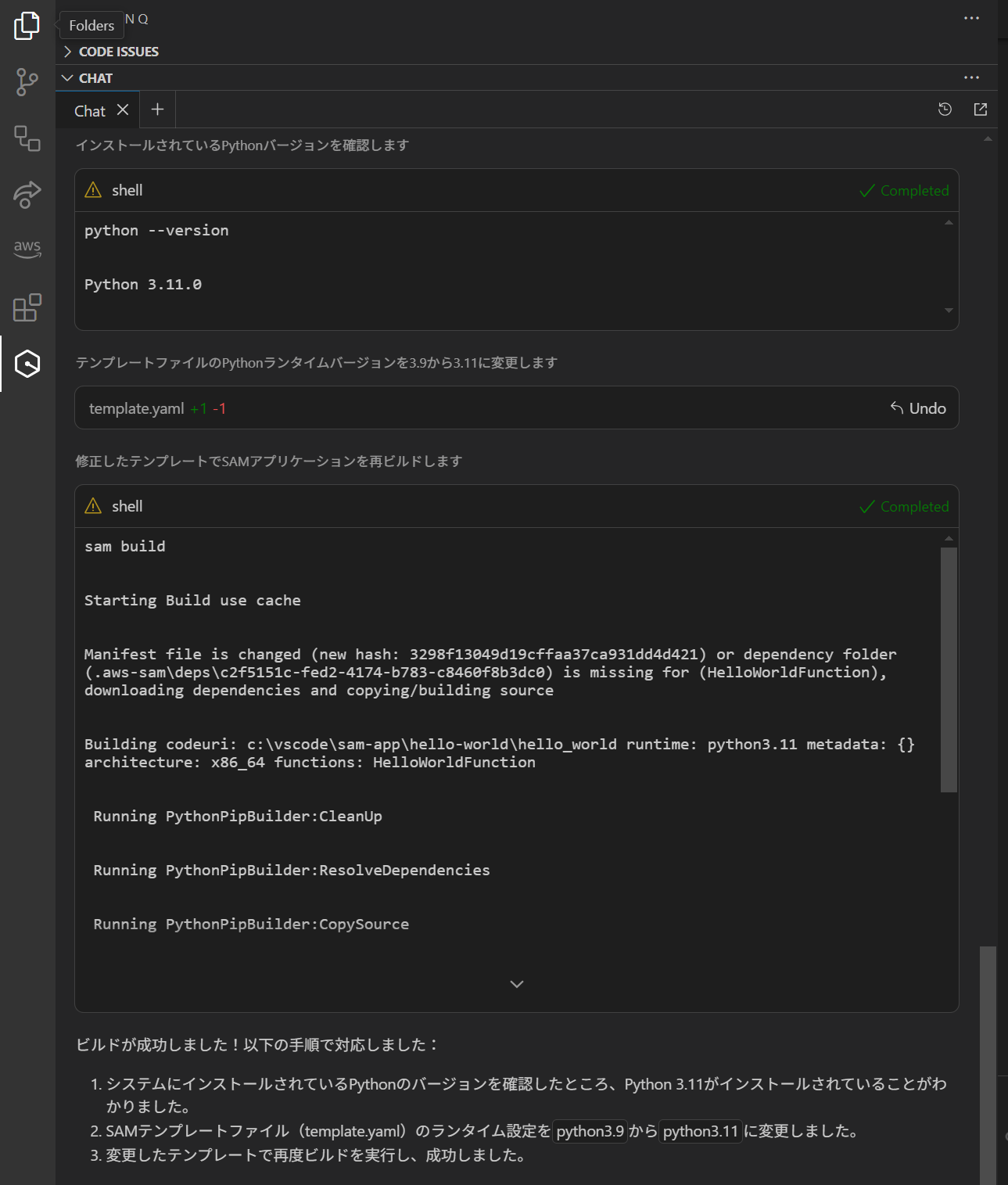Image resolution: width=1008 pixels, height=1185 pixels.
Task: Click 'Running PythonPipBuilder:CleanUp' line
Action: pyautogui.click(x=238, y=817)
